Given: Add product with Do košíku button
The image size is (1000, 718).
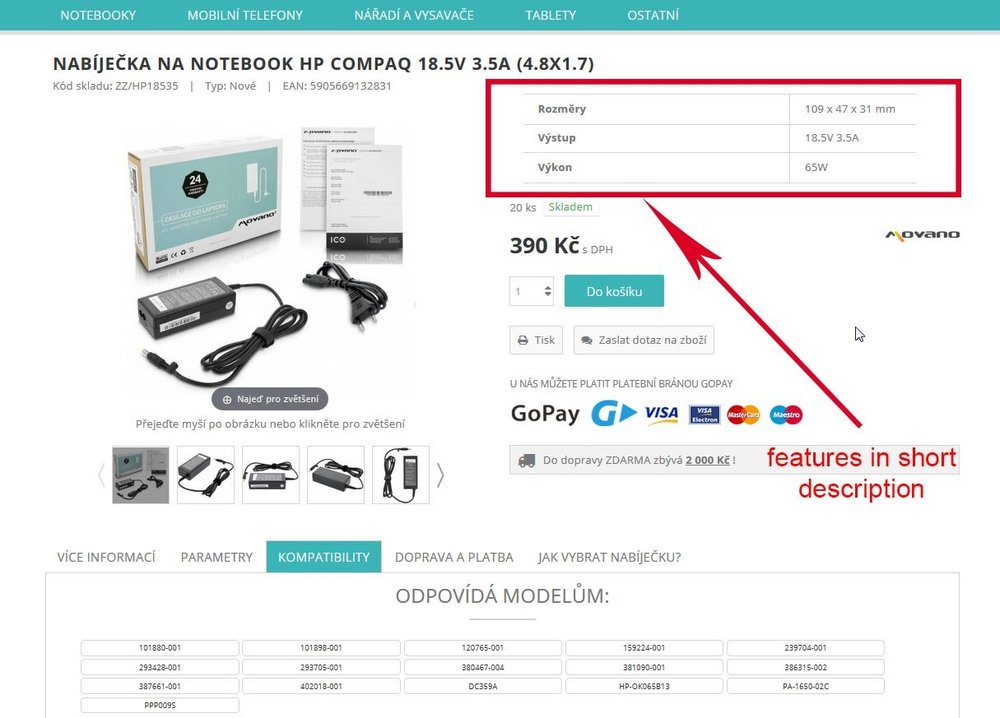Looking at the screenshot, I should [x=614, y=291].
